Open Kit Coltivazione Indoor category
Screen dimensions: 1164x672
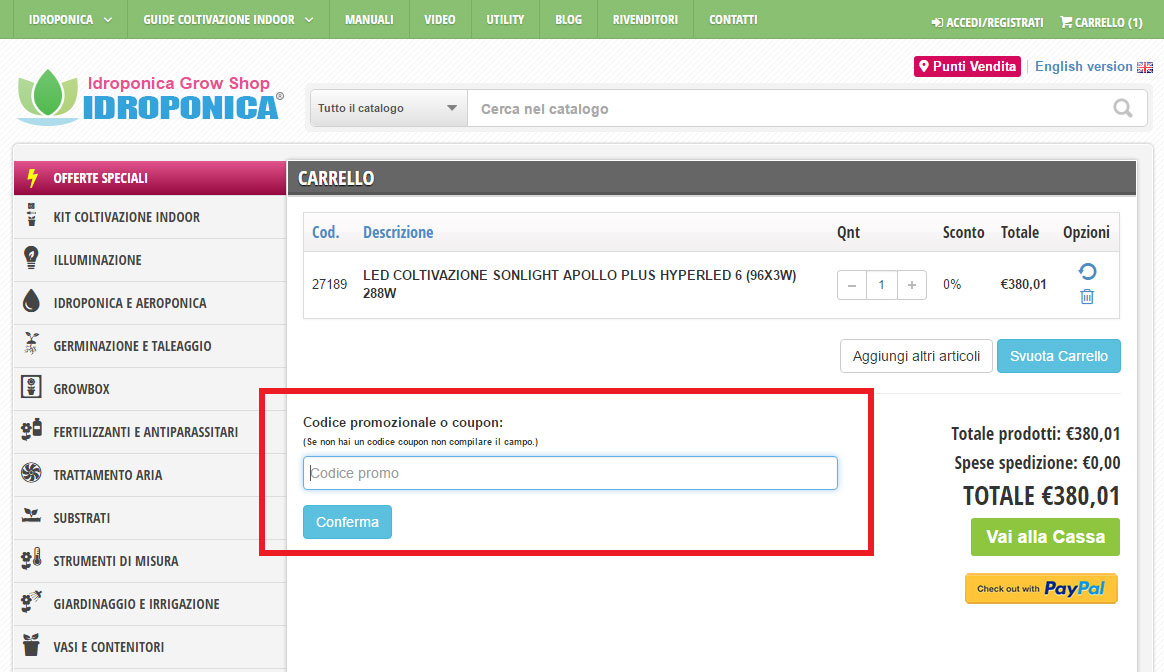[150, 217]
